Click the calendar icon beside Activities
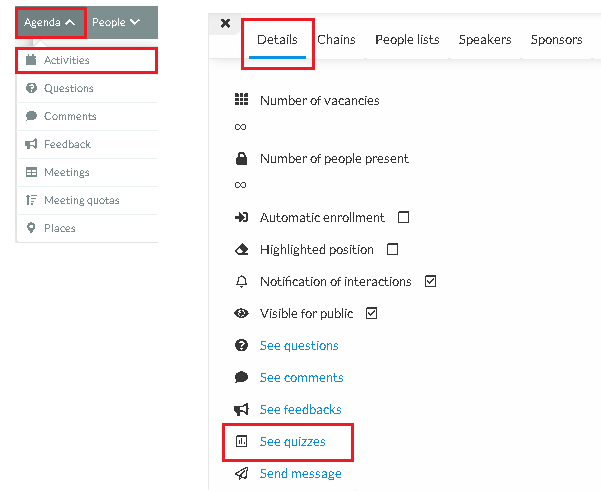The height and width of the screenshot is (491, 601). (x=31, y=60)
